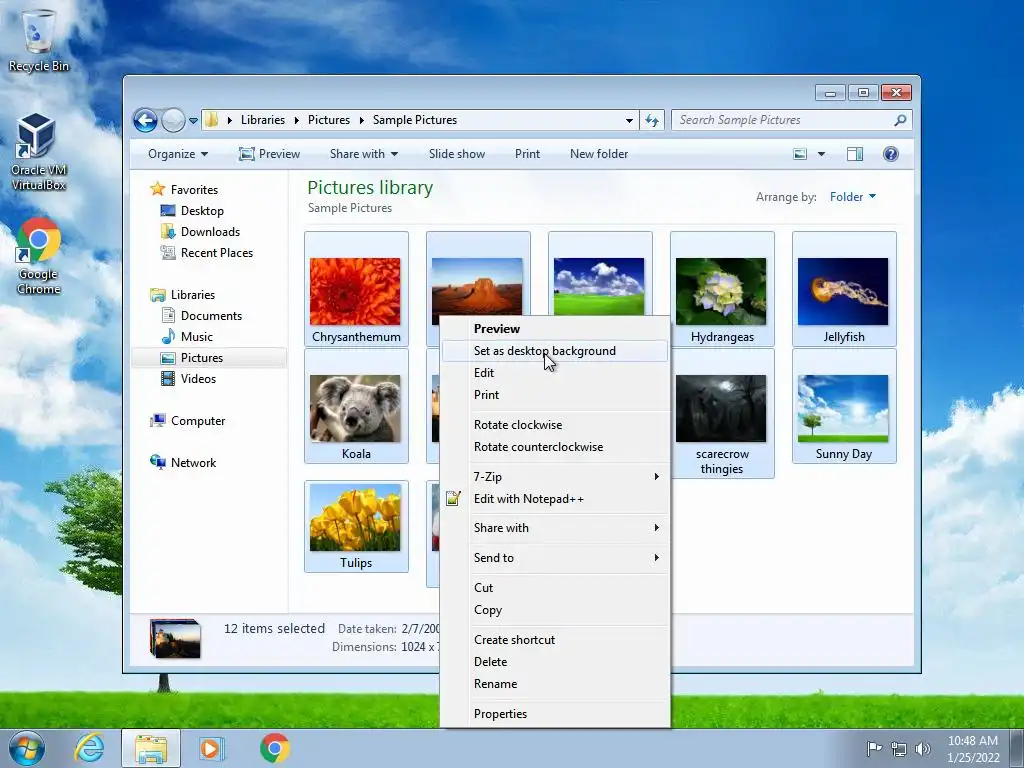Choose Preview in the context menu
1024x768 pixels.
coord(556,328)
